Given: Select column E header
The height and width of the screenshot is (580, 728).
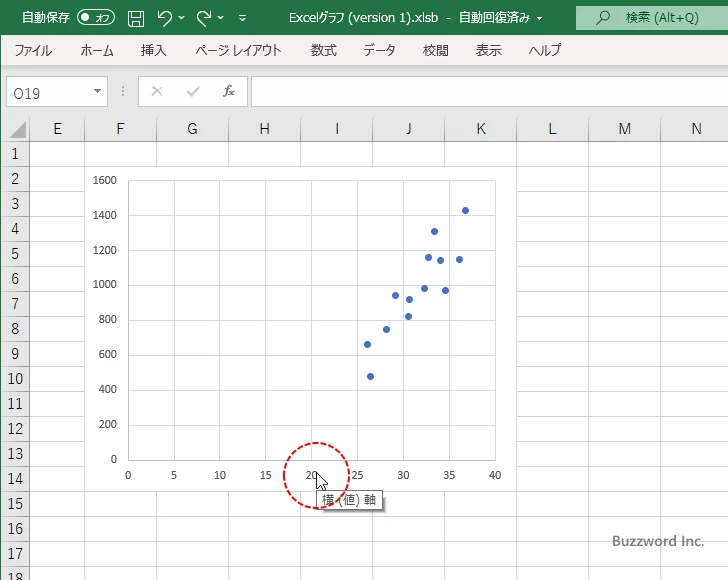Looking at the screenshot, I should coord(58,129).
